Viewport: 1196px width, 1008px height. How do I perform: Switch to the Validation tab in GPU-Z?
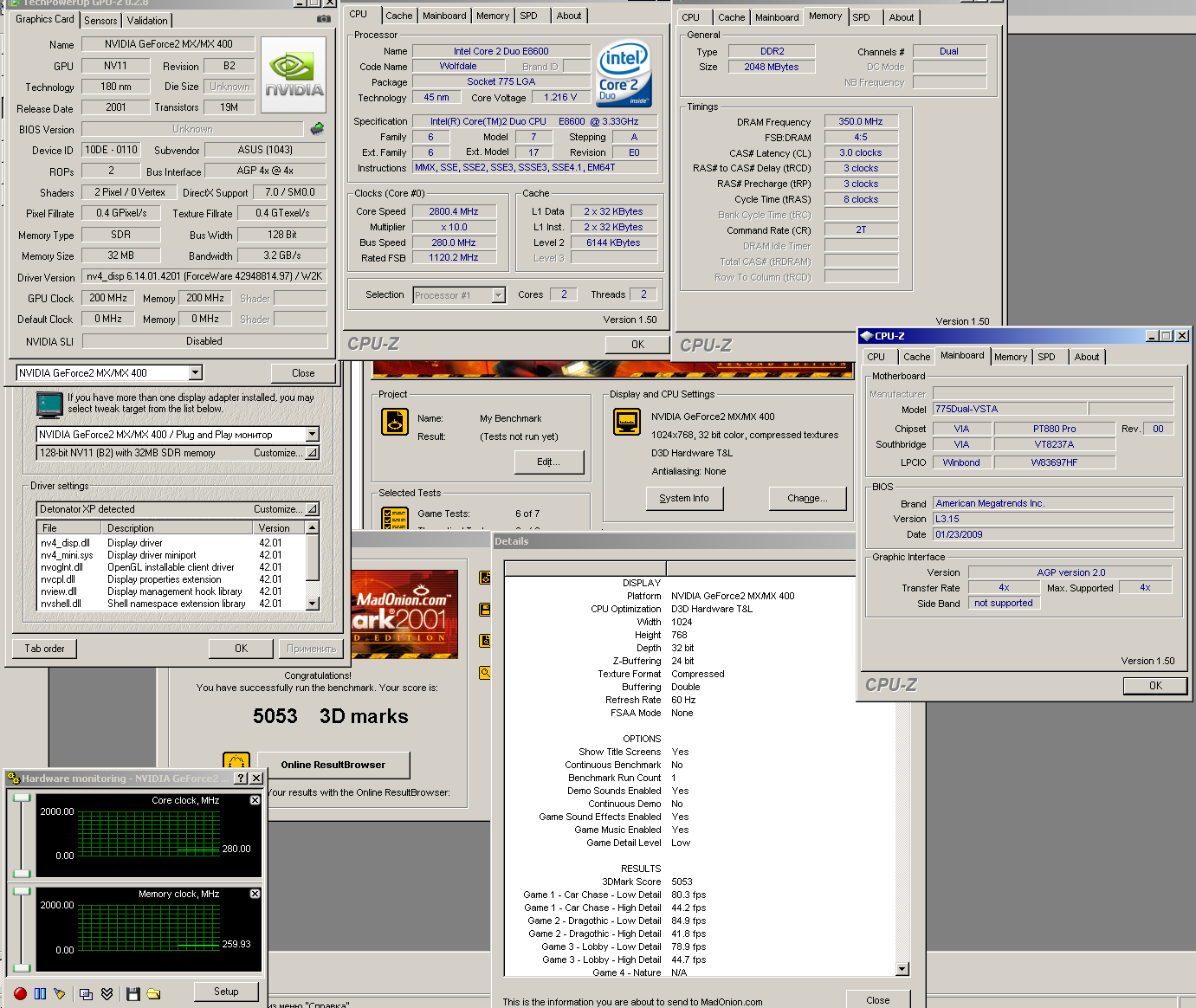pos(147,21)
